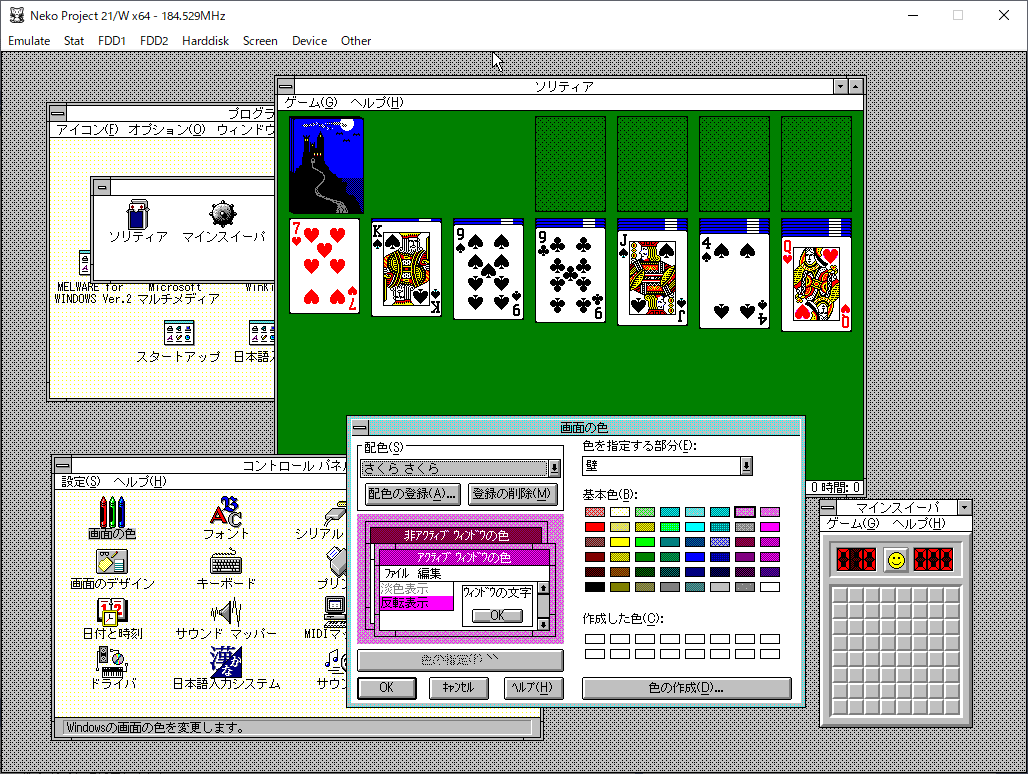Open Solitaire ヘルプ(H) menu

click(377, 102)
